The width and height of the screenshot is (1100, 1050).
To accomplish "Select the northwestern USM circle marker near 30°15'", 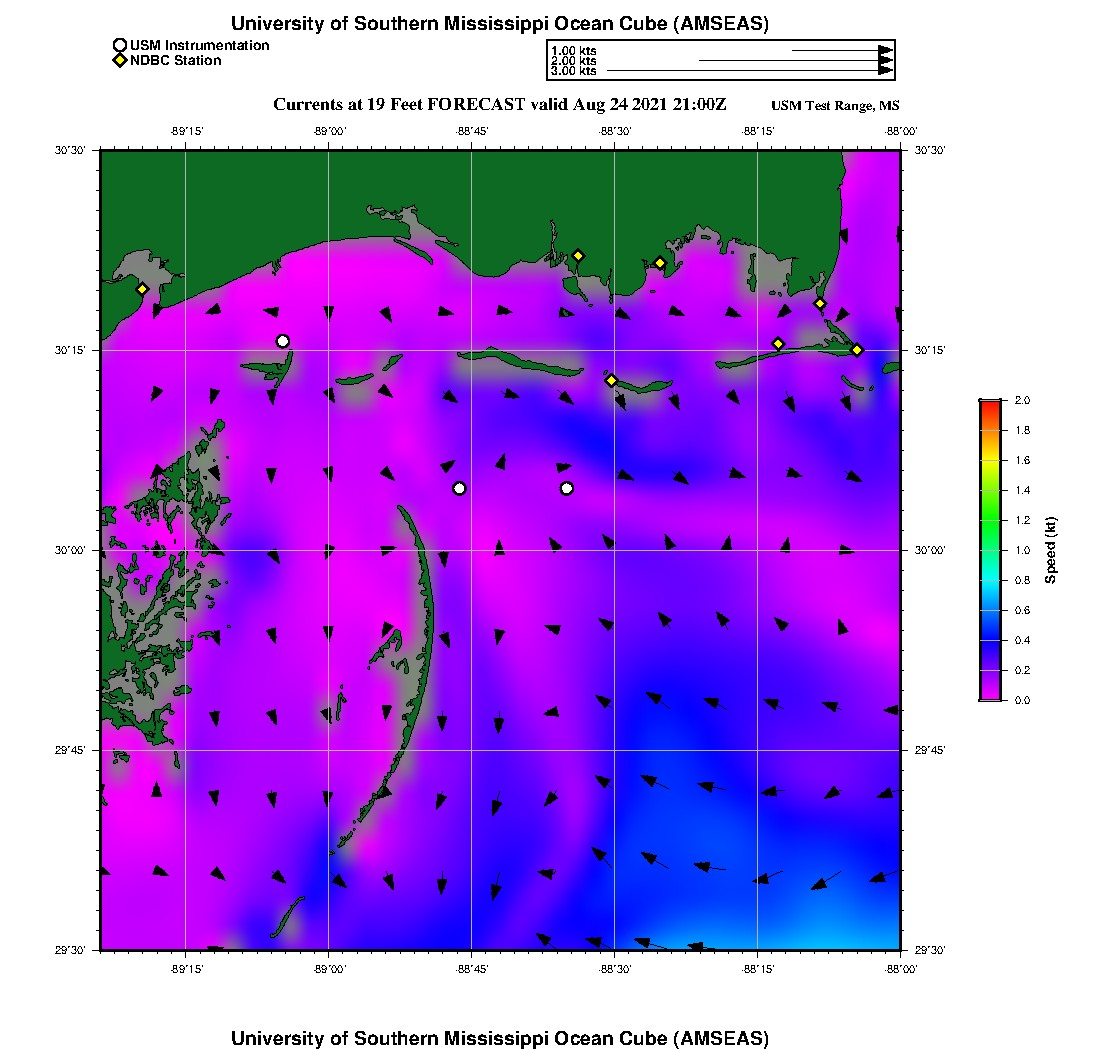I will click(283, 341).
